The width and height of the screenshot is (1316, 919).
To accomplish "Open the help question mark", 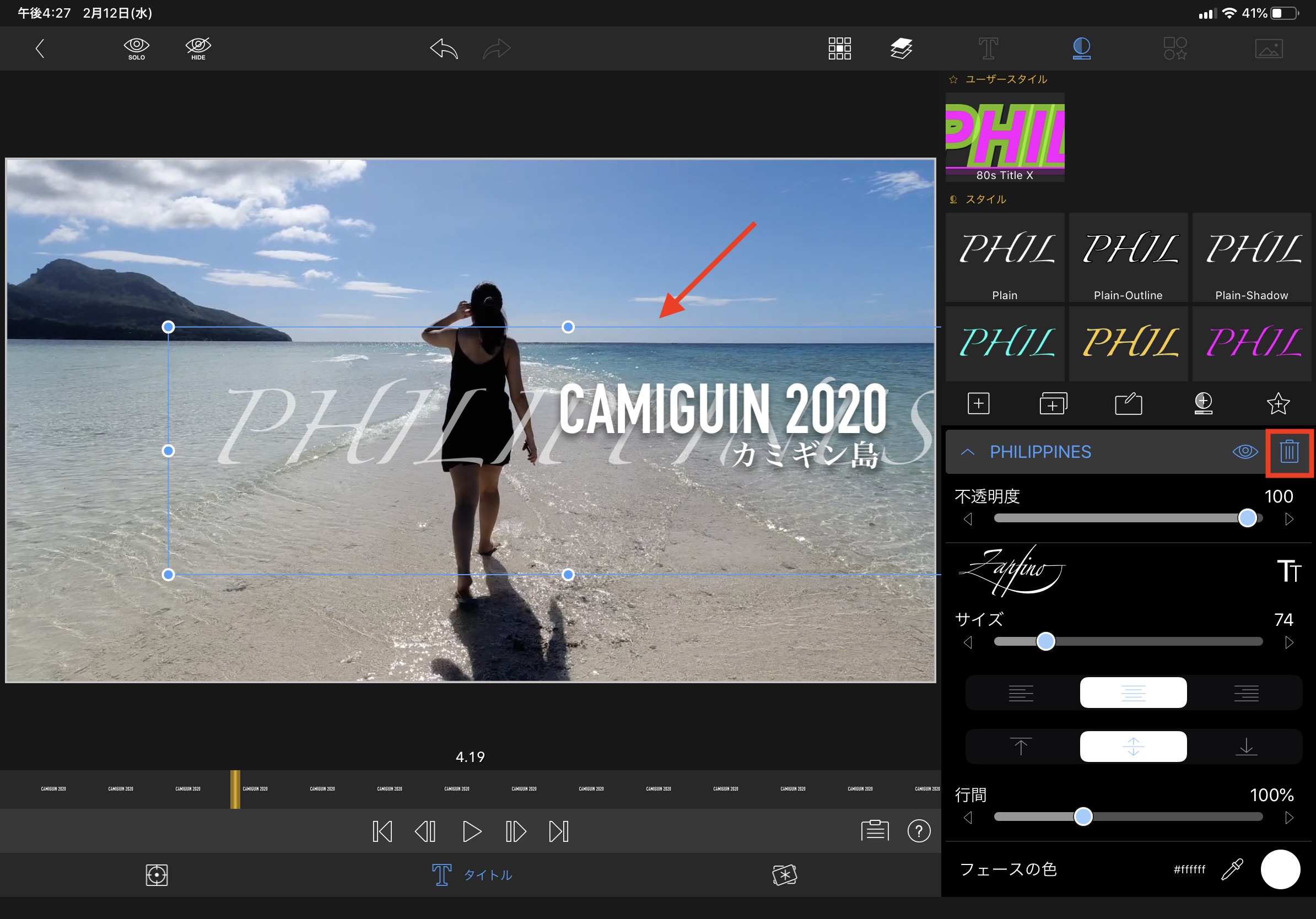I will tap(919, 831).
